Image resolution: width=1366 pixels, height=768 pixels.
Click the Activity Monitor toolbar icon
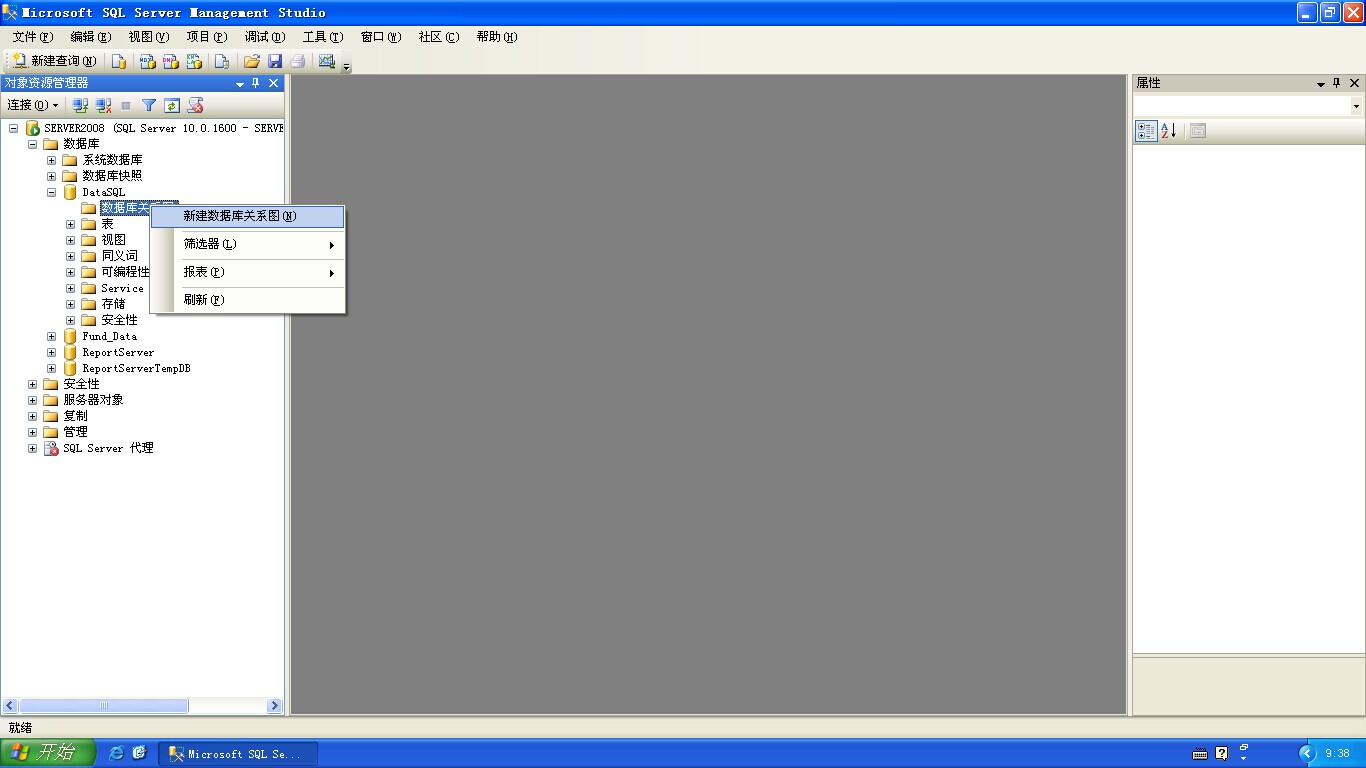click(326, 61)
